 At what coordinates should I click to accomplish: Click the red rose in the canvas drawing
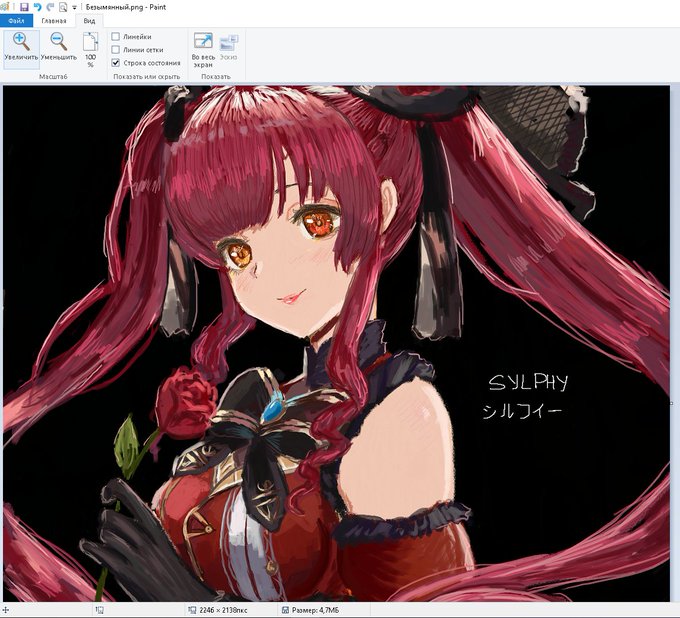pyautogui.click(x=185, y=402)
